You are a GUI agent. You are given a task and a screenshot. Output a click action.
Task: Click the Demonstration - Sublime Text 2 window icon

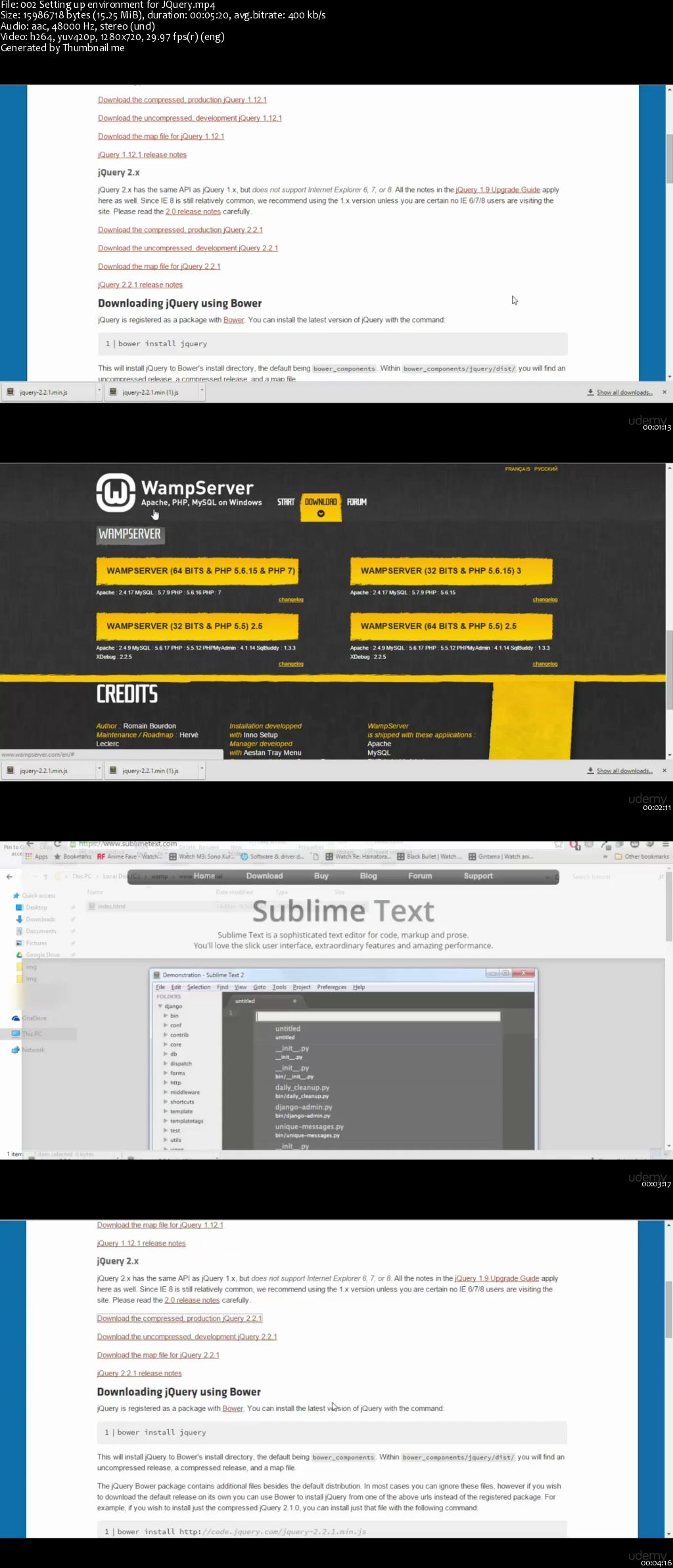coord(156,975)
